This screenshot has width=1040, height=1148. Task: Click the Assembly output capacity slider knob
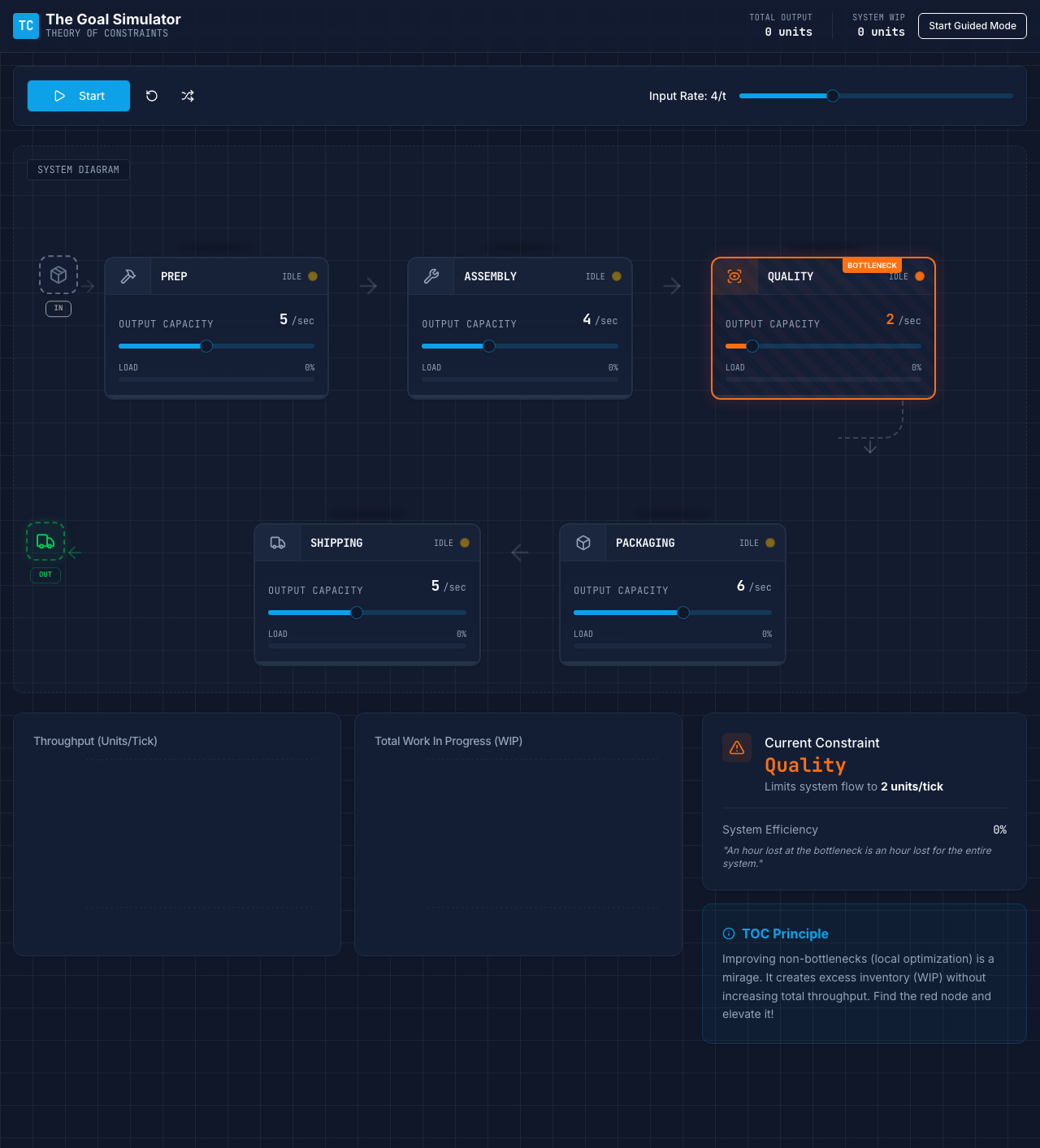click(x=489, y=346)
